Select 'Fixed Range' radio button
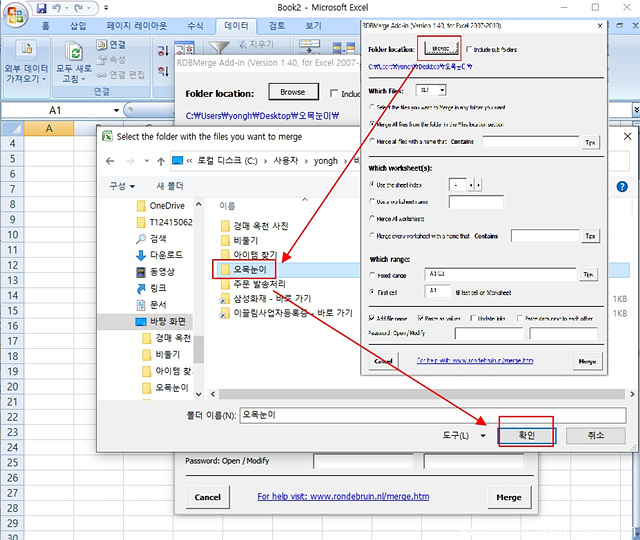The height and width of the screenshot is (540, 640). [372, 275]
